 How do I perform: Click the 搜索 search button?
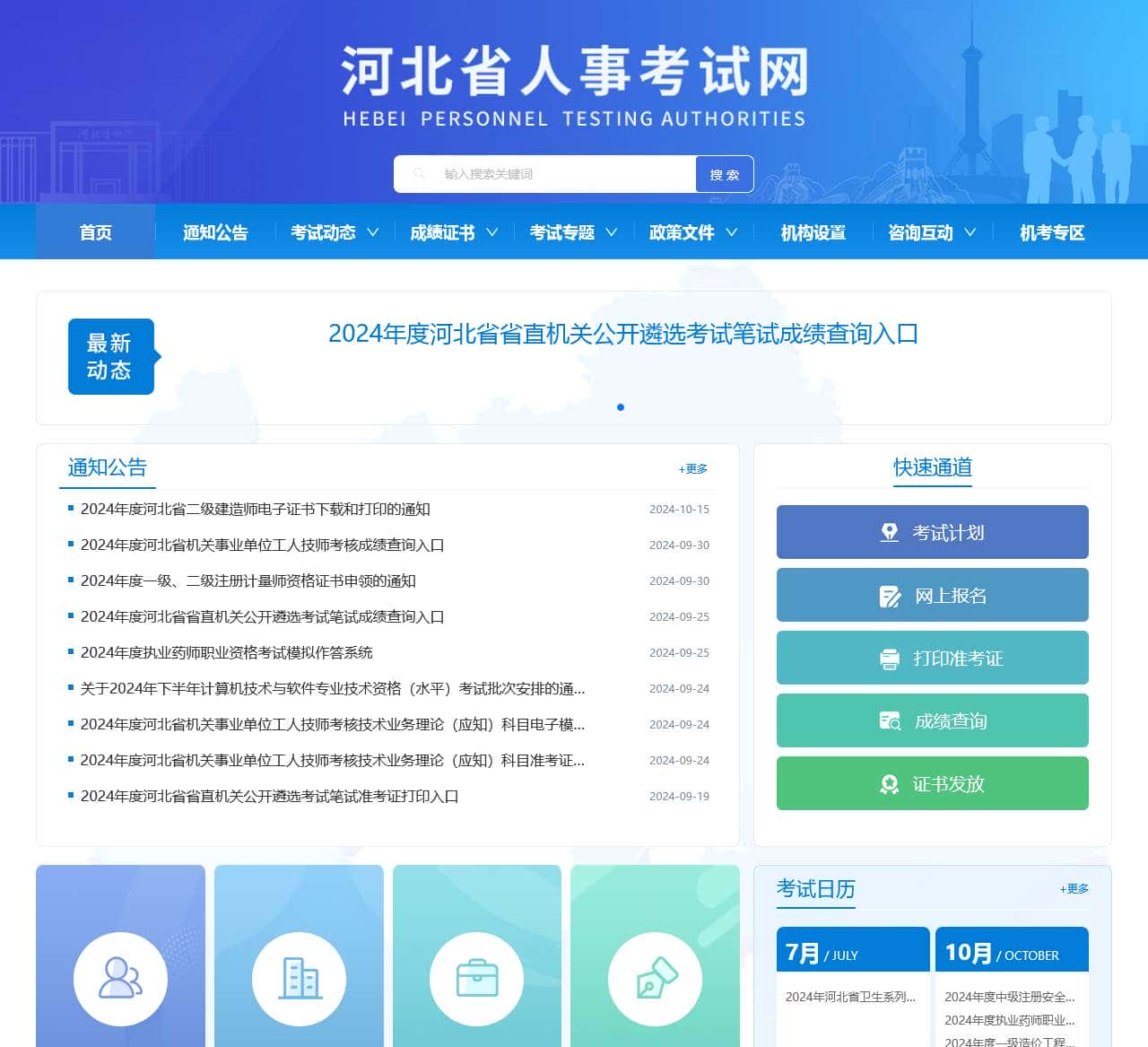tap(723, 173)
